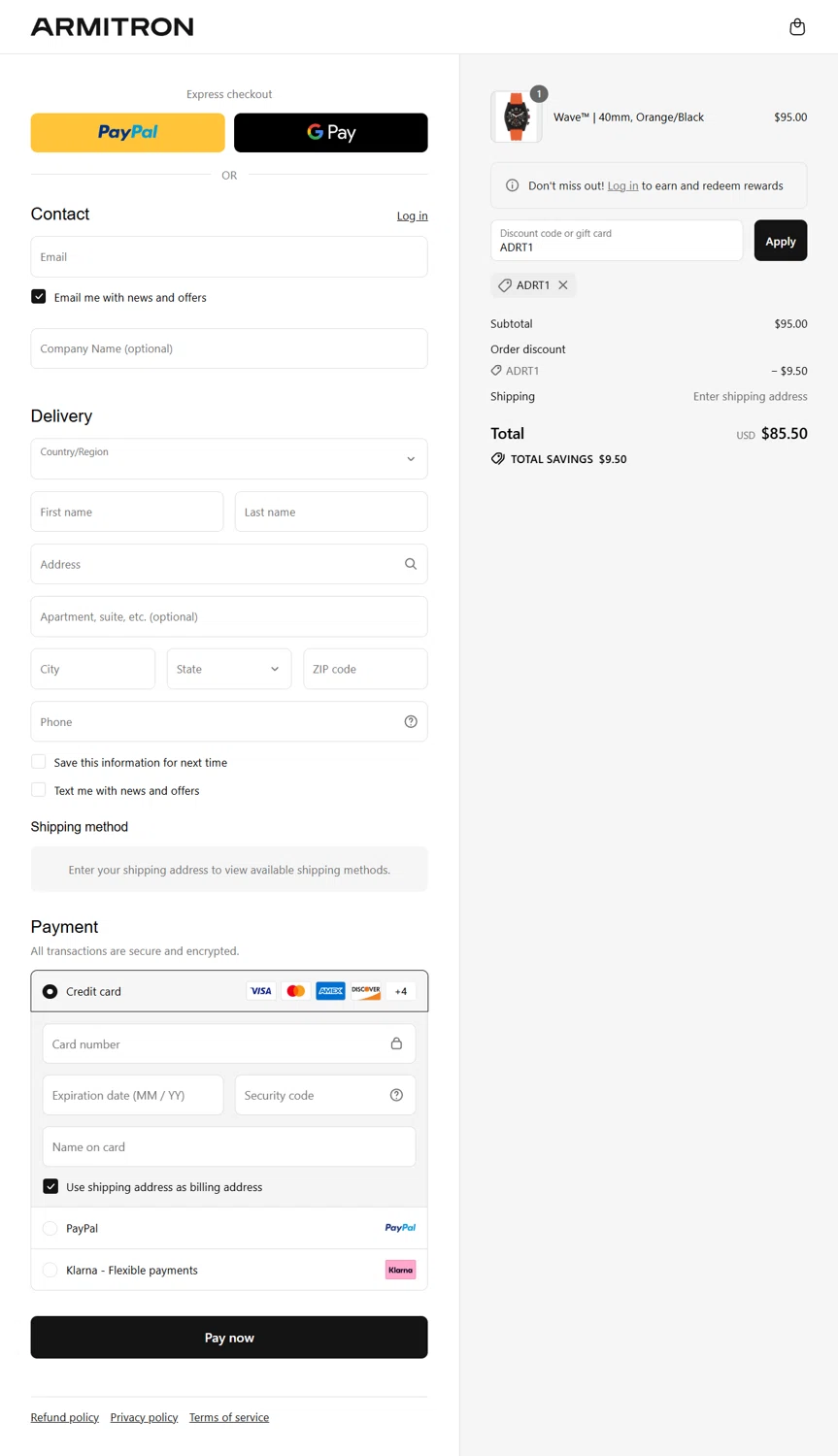Toggle Use shipping address as billing address
The image size is (838, 1456).
tap(50, 1186)
